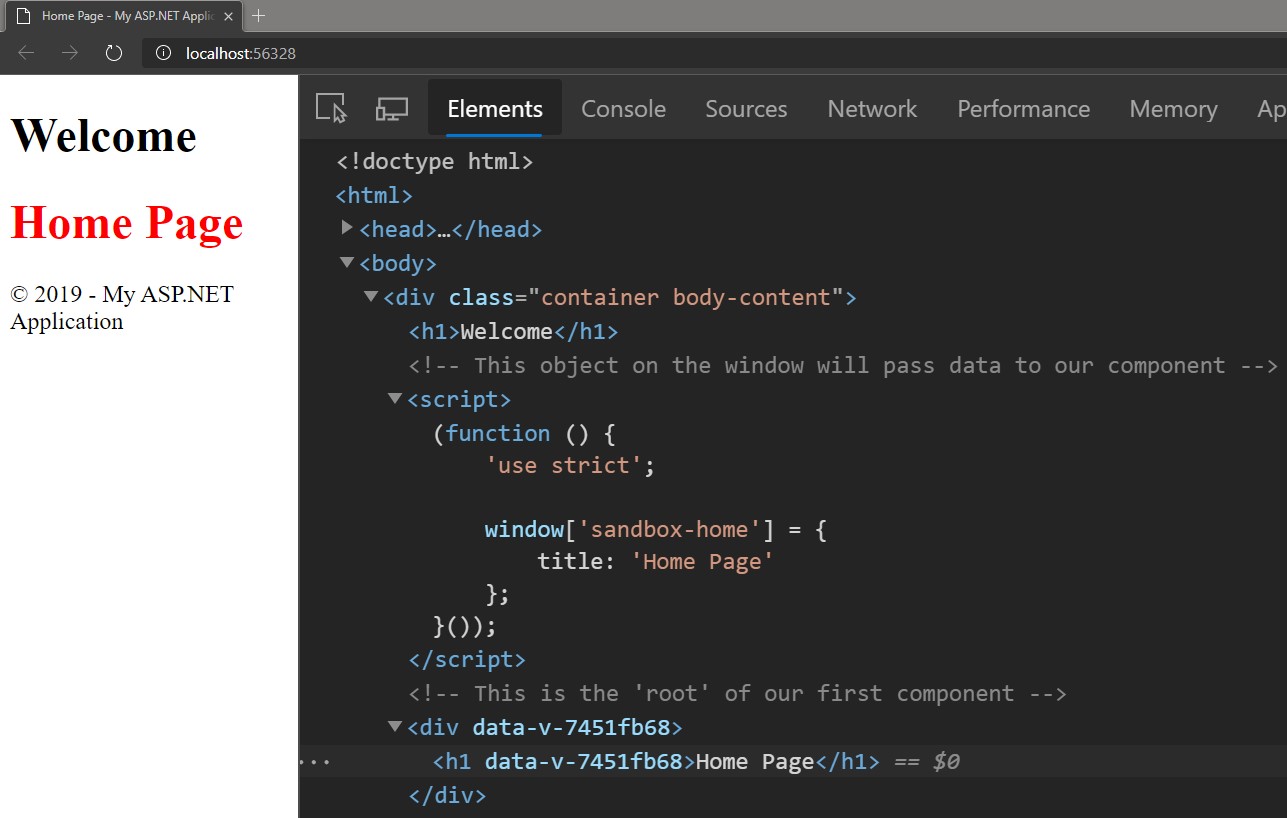Click the © 2019 - My ASP.NET Application footer text

click(x=122, y=307)
